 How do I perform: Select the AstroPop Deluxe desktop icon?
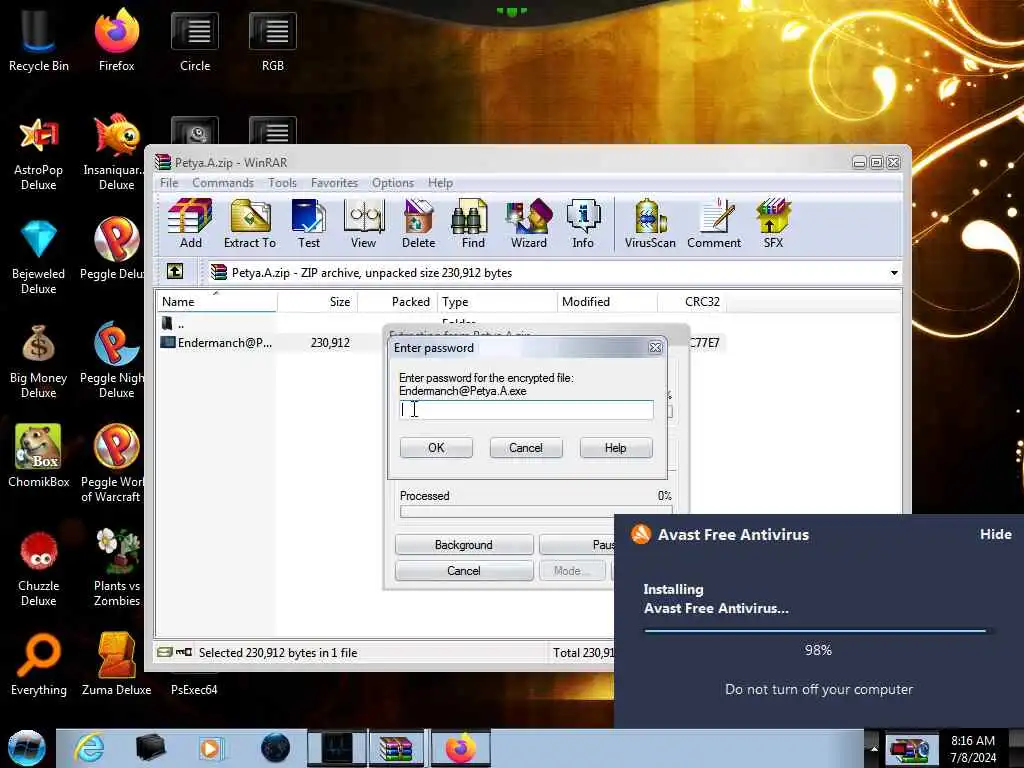click(x=39, y=153)
